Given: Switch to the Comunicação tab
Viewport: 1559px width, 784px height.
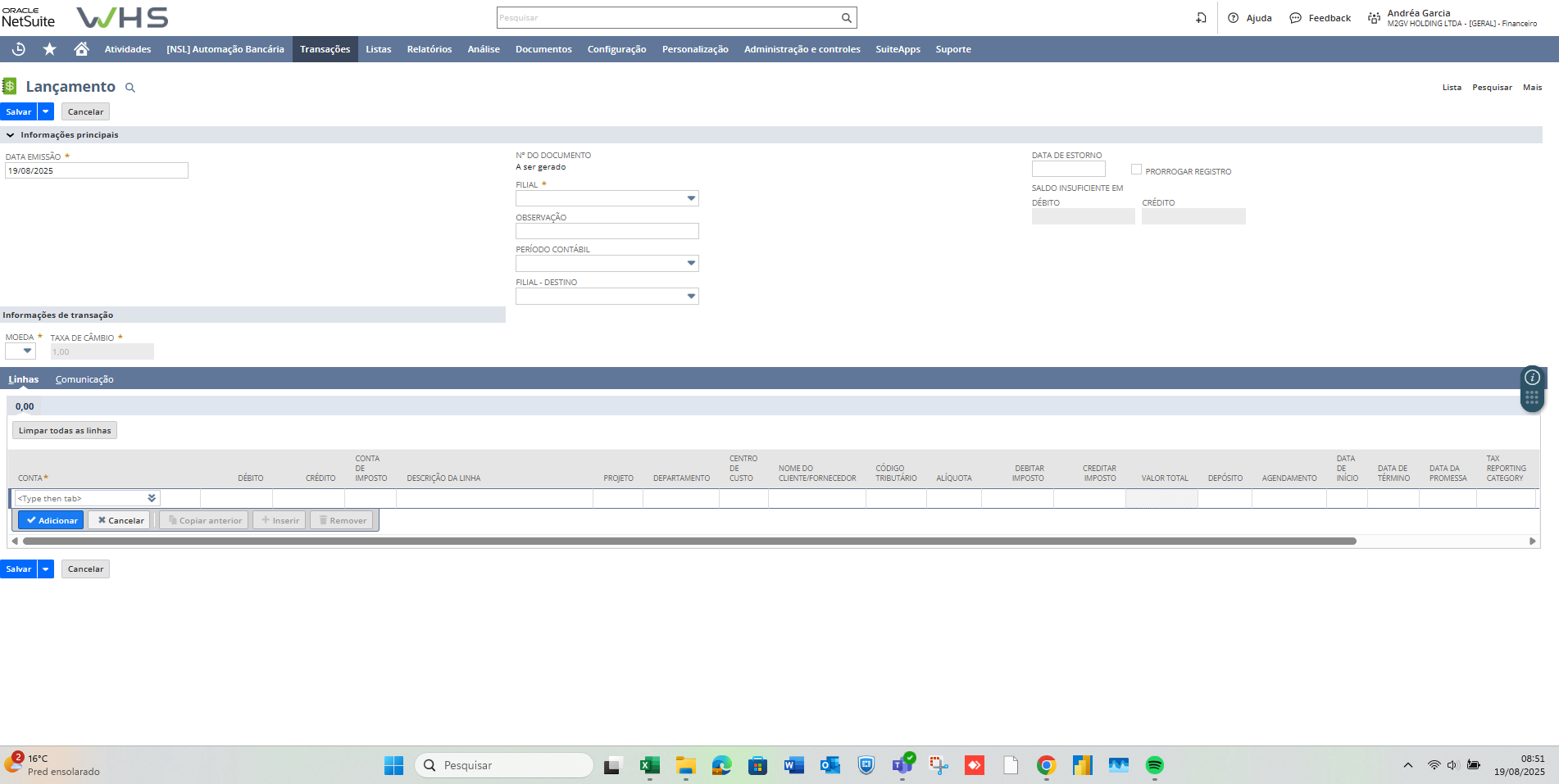Looking at the screenshot, I should tap(84, 379).
